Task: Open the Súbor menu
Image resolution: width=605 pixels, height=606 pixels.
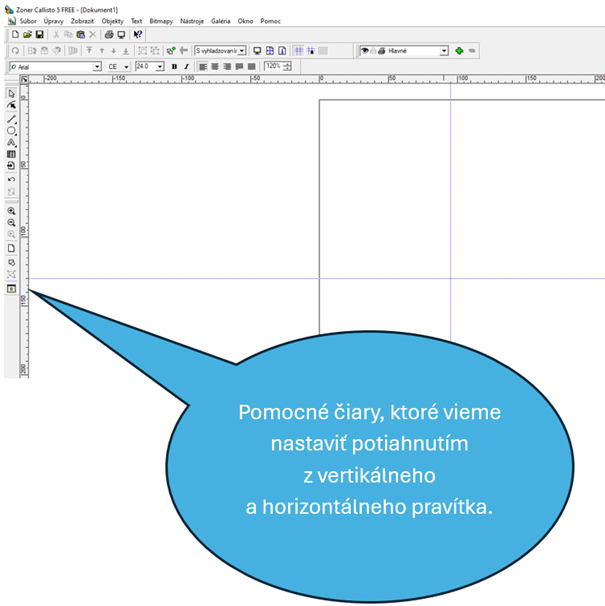Action: (28, 20)
